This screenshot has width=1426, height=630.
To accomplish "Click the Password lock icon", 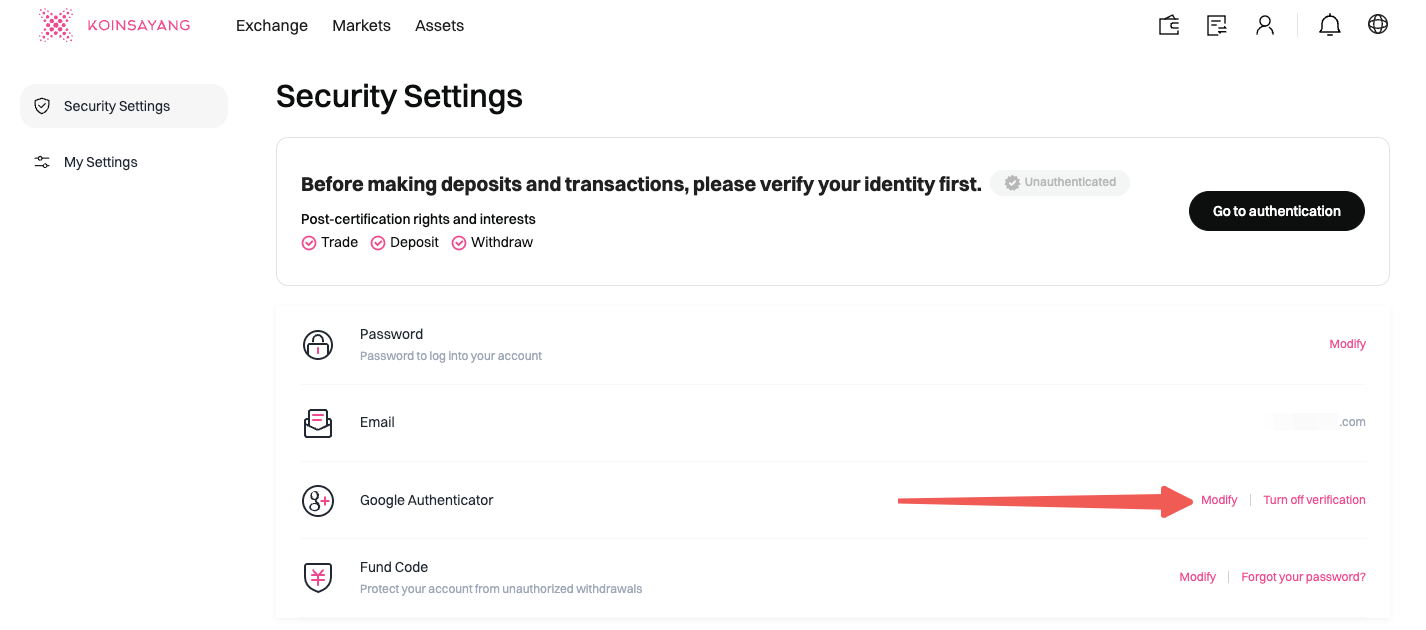I will coord(318,345).
